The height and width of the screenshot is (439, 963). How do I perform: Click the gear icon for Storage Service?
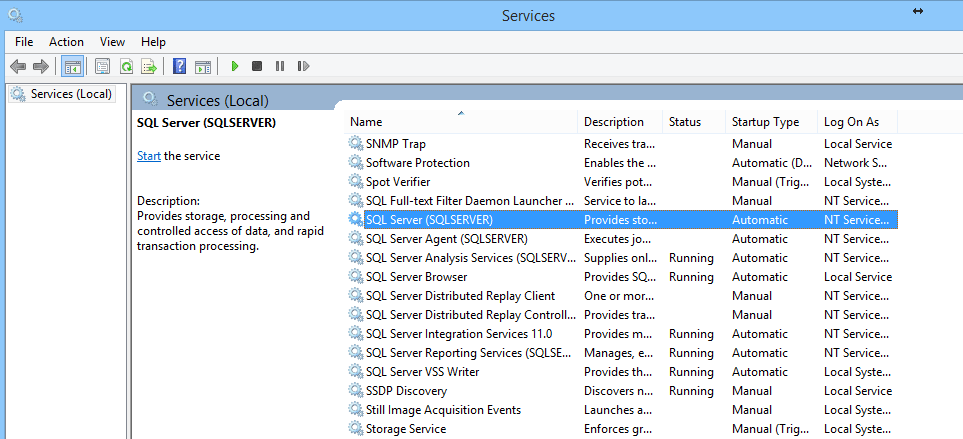[355, 429]
